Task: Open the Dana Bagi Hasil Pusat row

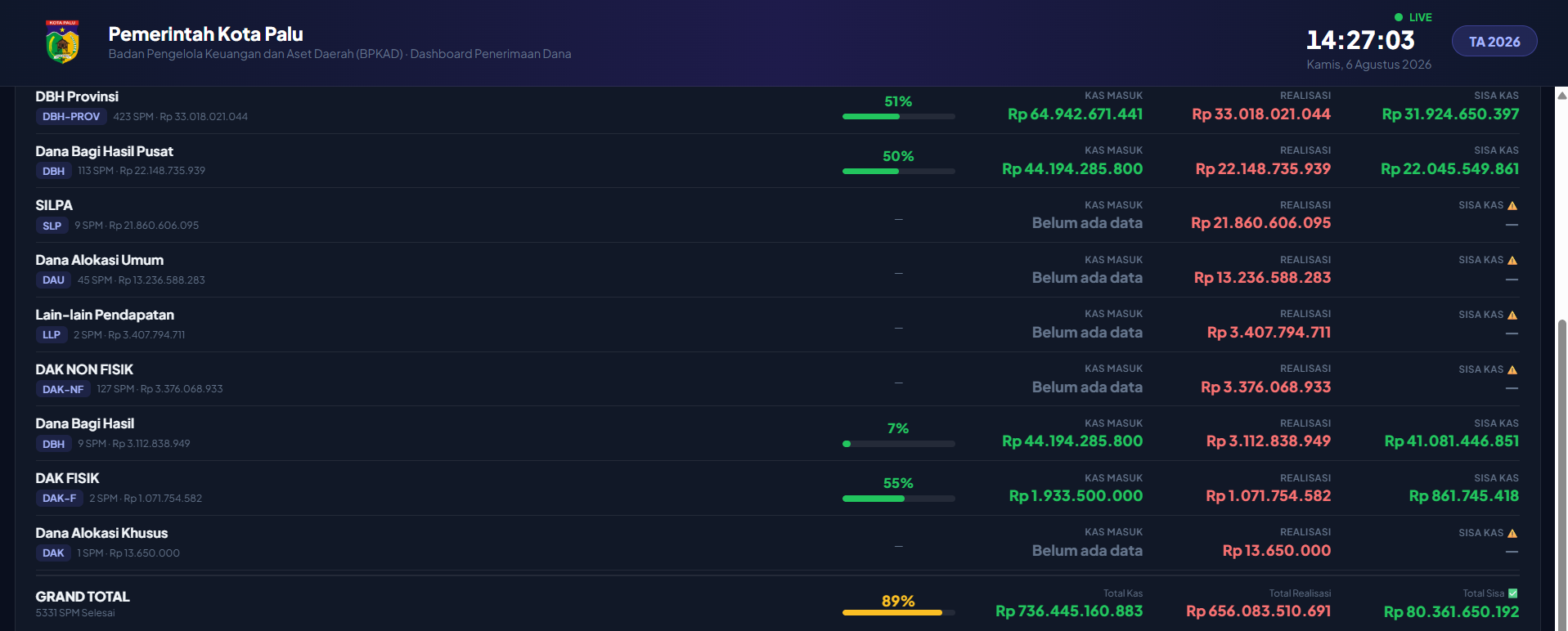Action: [777, 161]
